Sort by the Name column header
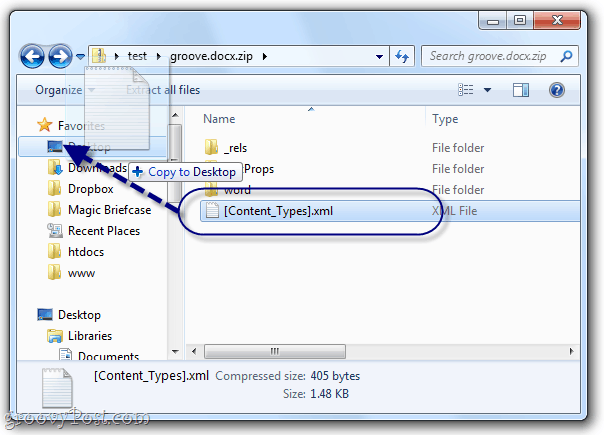Image resolution: width=604 pixels, height=435 pixels. pyautogui.click(x=219, y=119)
